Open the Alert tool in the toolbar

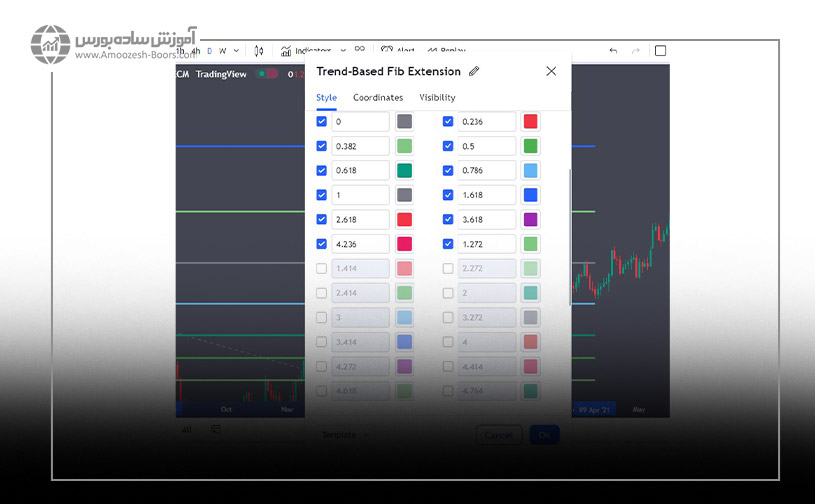pyautogui.click(x=397, y=51)
